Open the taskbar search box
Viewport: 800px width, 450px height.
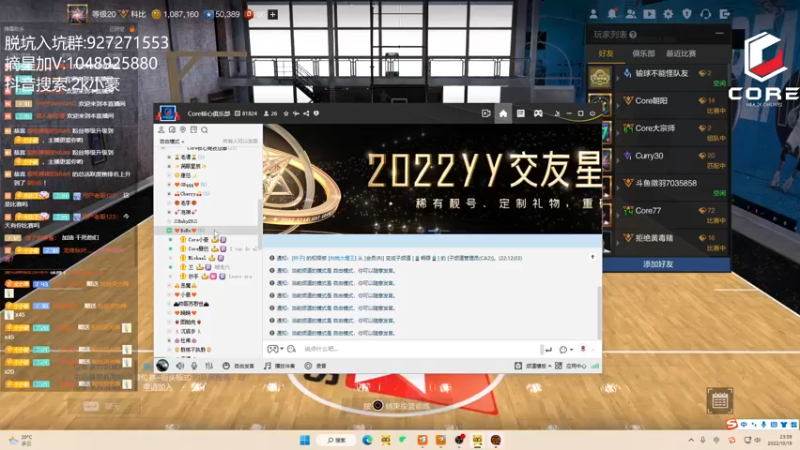click(x=336, y=440)
